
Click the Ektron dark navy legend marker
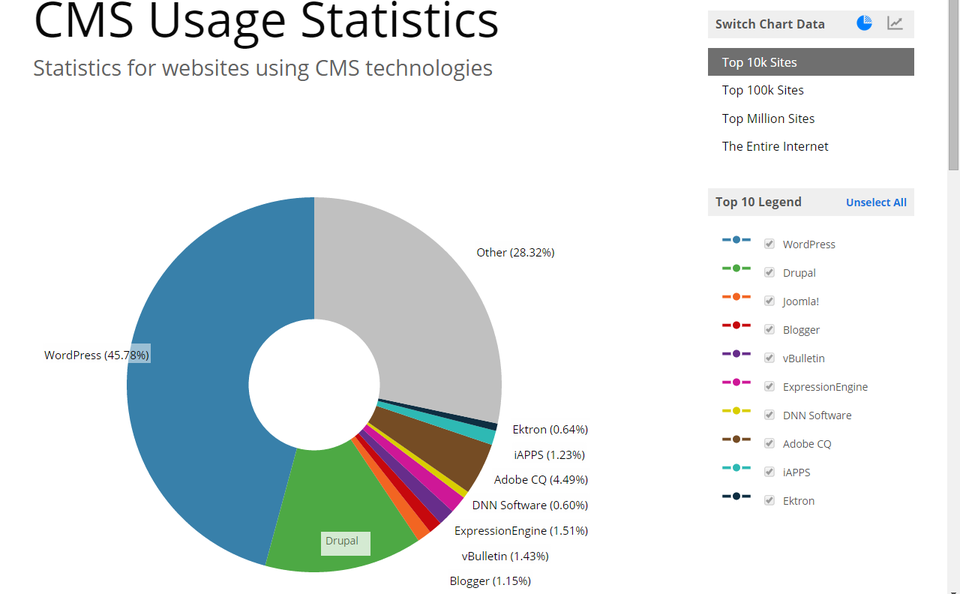tap(736, 496)
